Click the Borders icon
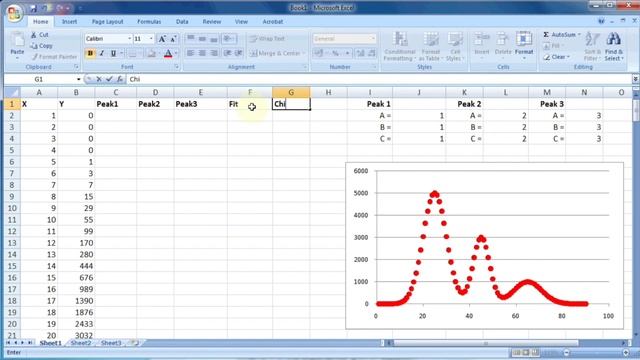Screen dimensions: 640x360 pos(132,53)
